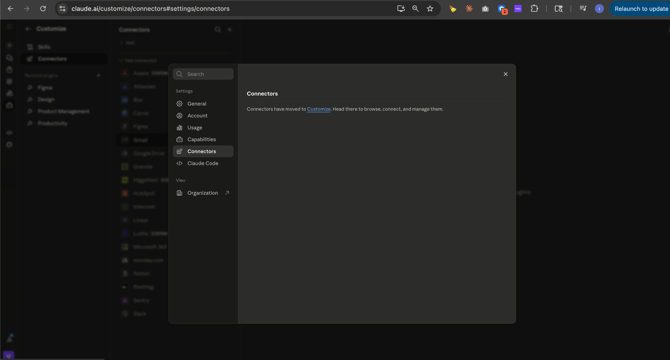Image resolution: width=670 pixels, height=360 pixels.
Task: Open the Extensions puzzle menu
Action: pos(534,9)
